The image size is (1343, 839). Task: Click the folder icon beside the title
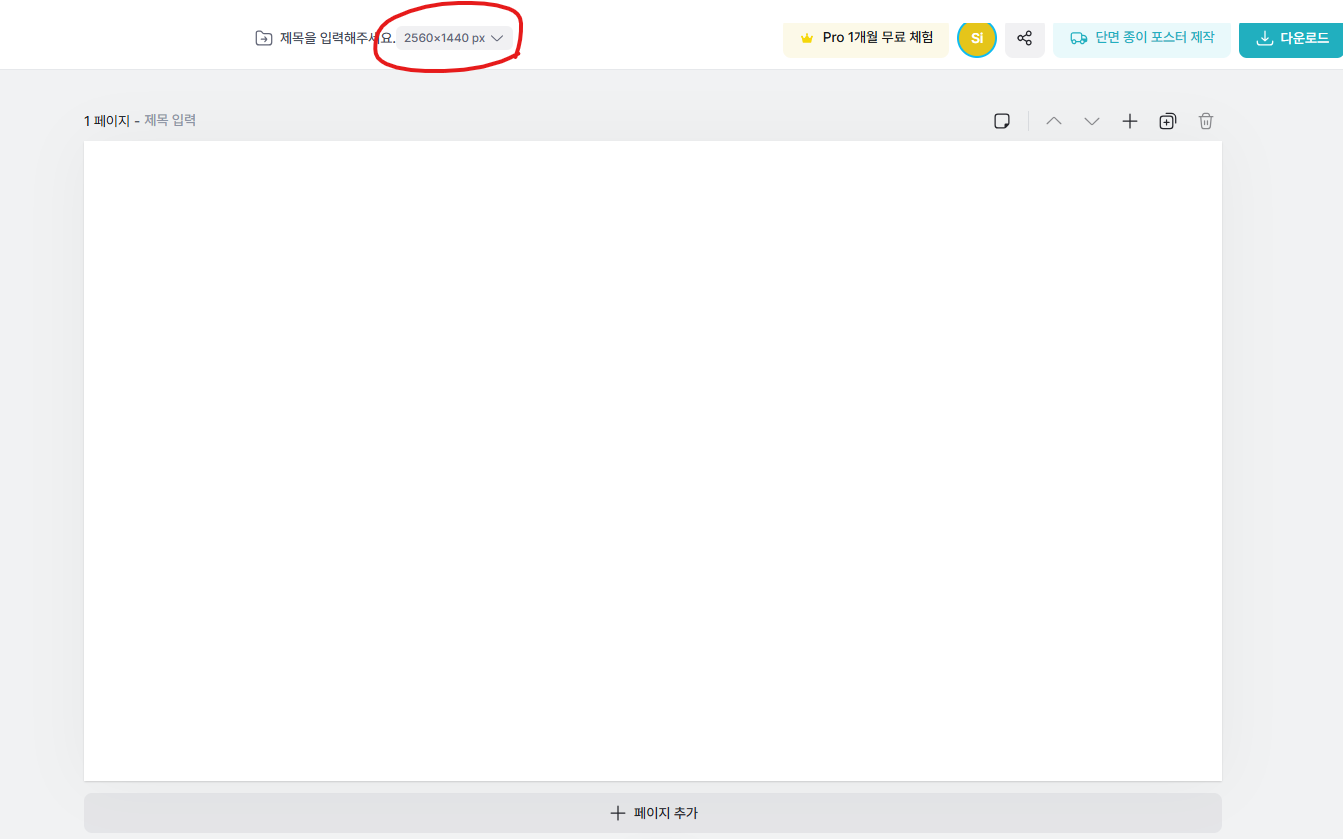[263, 38]
